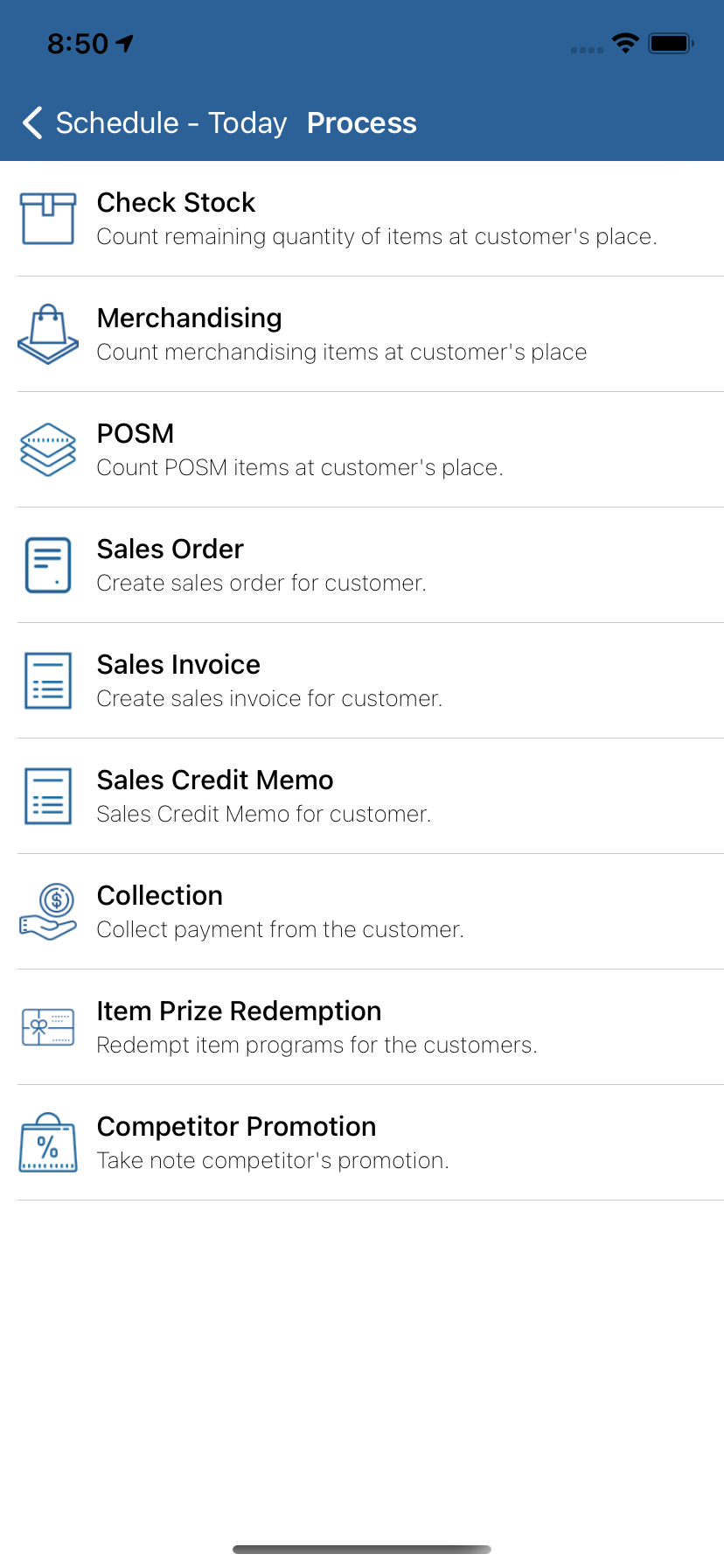Select Collect payment from the customer

pos(280,929)
